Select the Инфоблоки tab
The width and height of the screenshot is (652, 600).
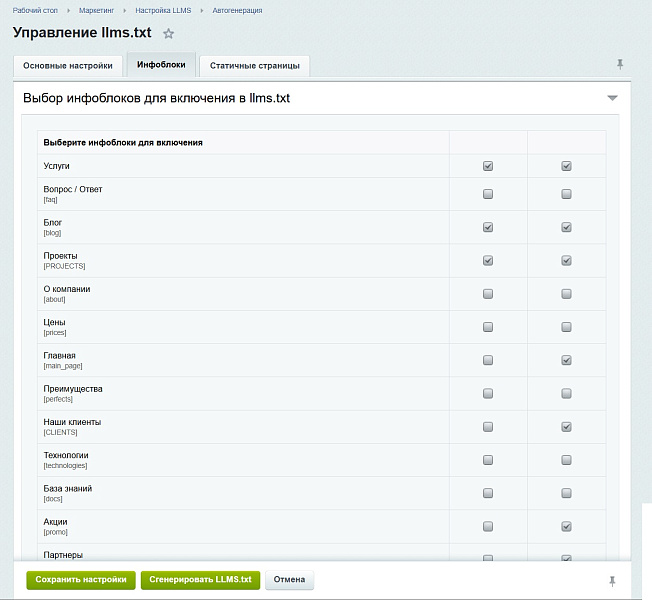(x=161, y=65)
